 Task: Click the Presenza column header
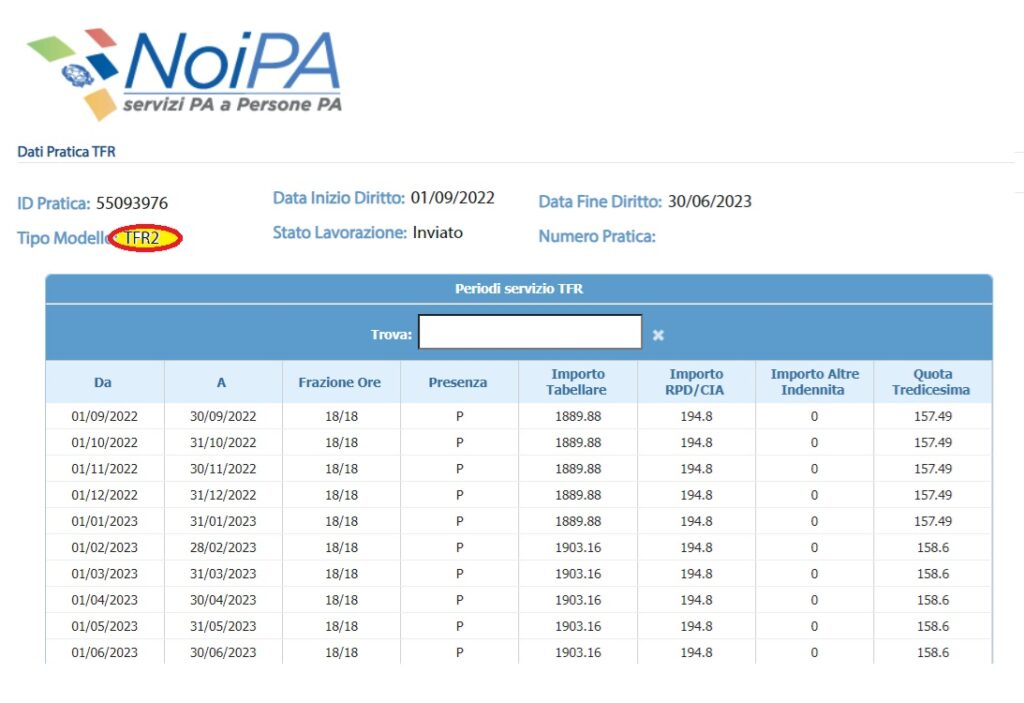click(458, 382)
